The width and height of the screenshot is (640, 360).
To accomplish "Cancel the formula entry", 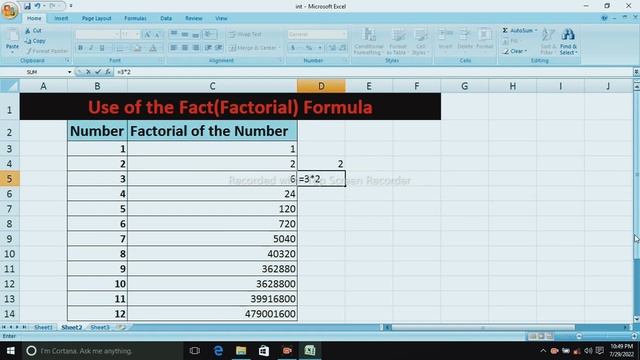I will [x=88, y=72].
